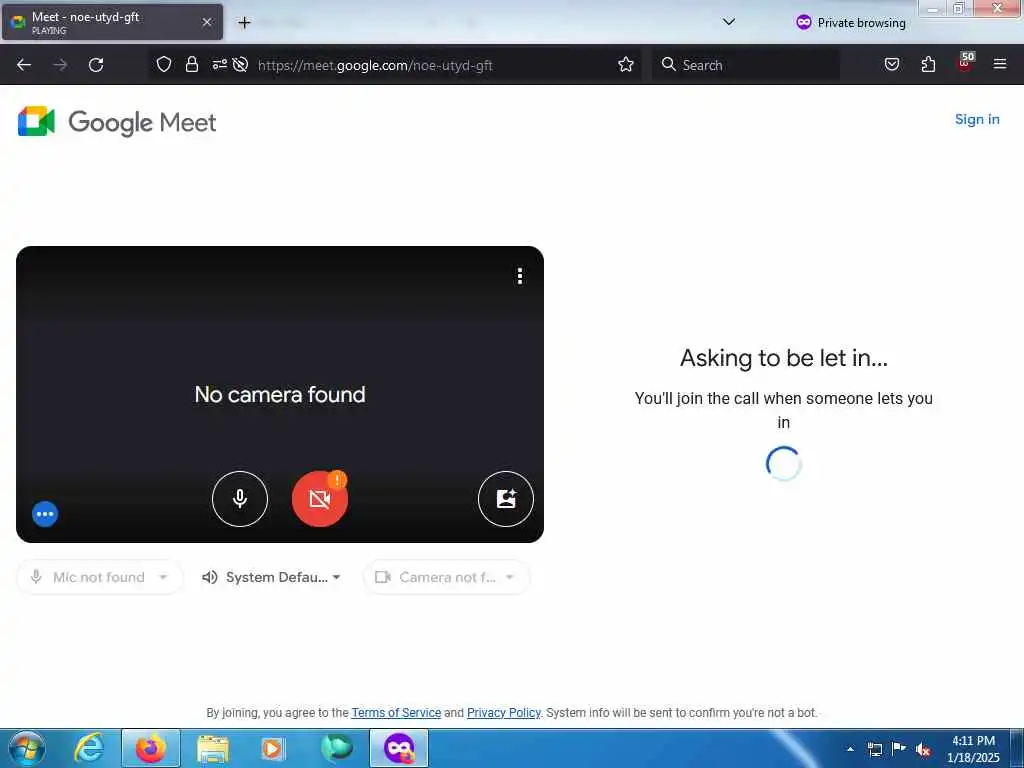This screenshot has width=1024, height=768.
Task: Select the Meet noe-utyd-gft tab
Action: [x=112, y=23]
